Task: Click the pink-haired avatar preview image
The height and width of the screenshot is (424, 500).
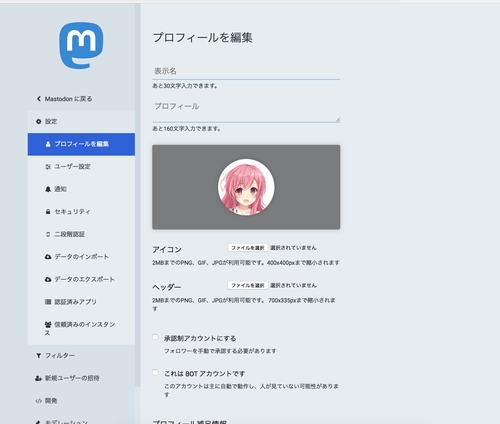Action: click(x=246, y=187)
